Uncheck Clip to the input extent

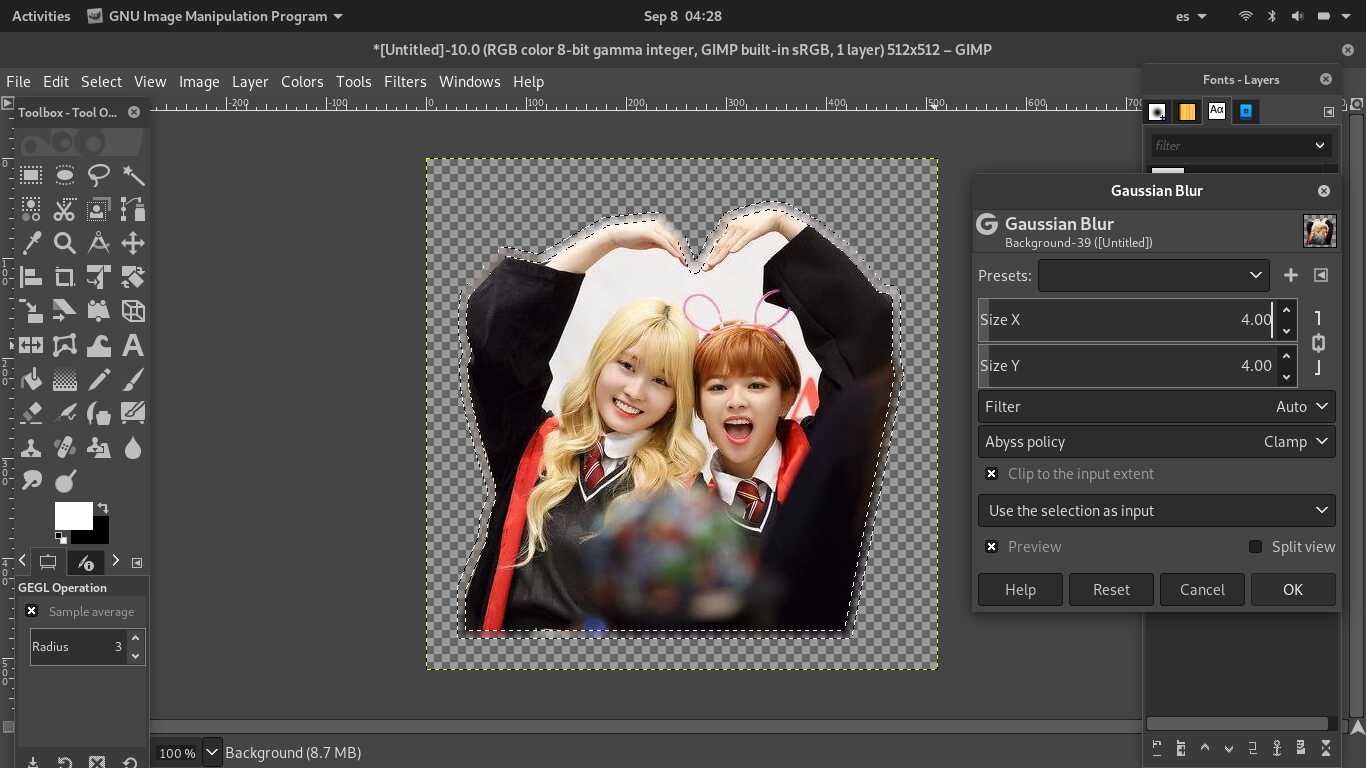pos(991,474)
